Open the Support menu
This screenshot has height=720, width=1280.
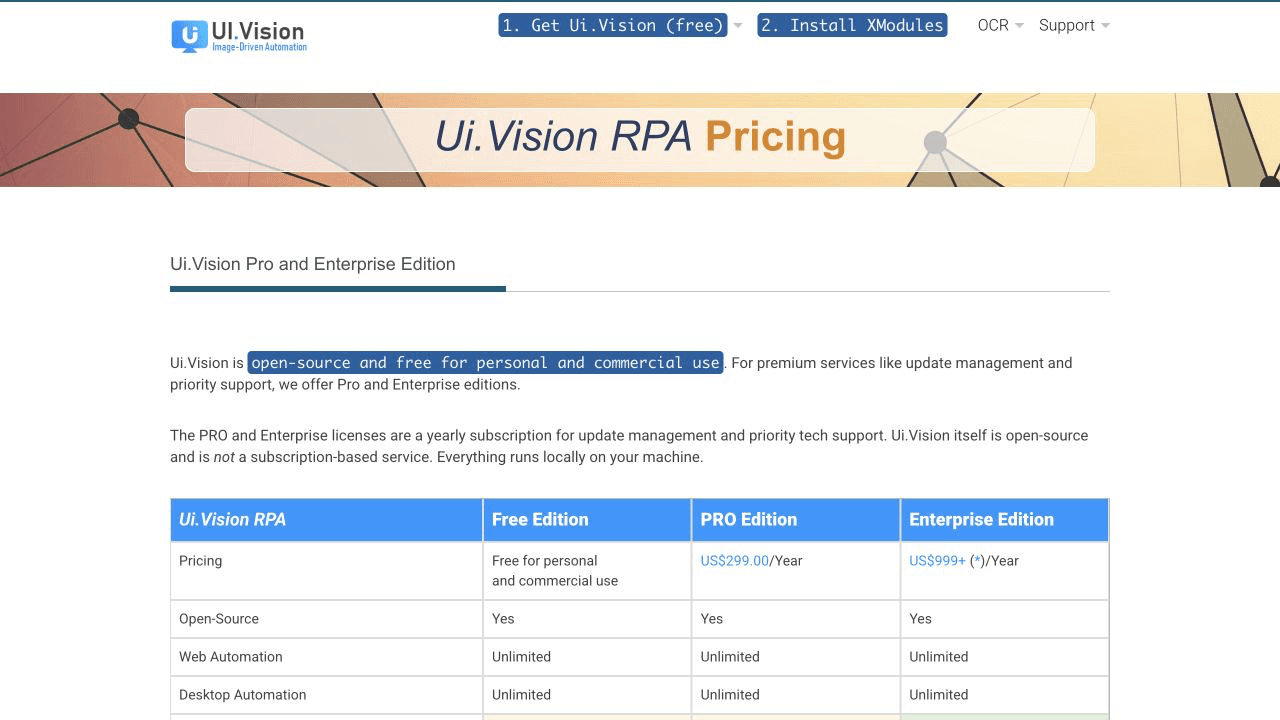click(x=1067, y=25)
